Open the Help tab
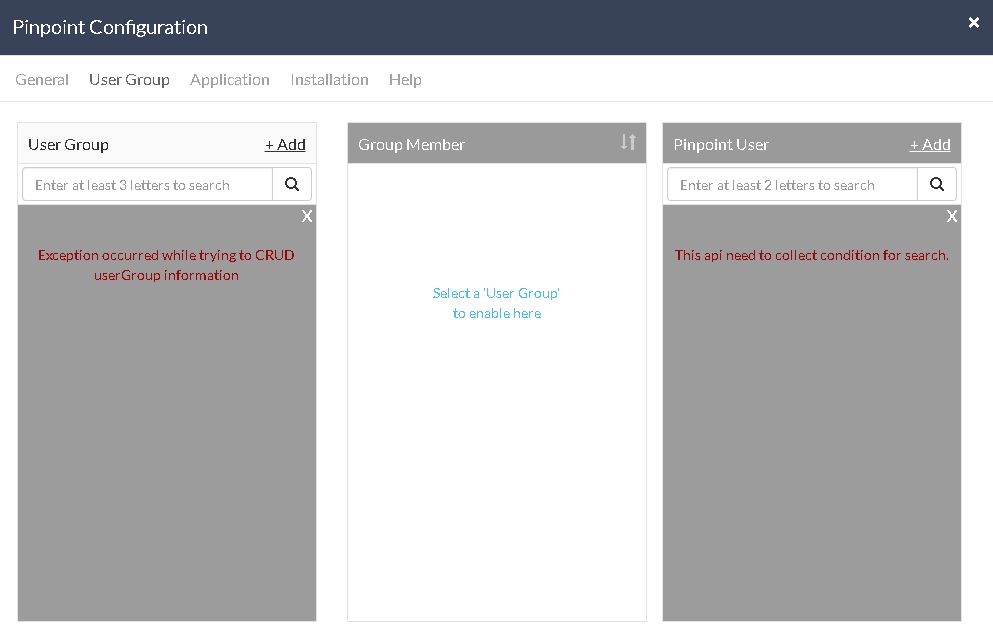993x641 pixels. [405, 80]
